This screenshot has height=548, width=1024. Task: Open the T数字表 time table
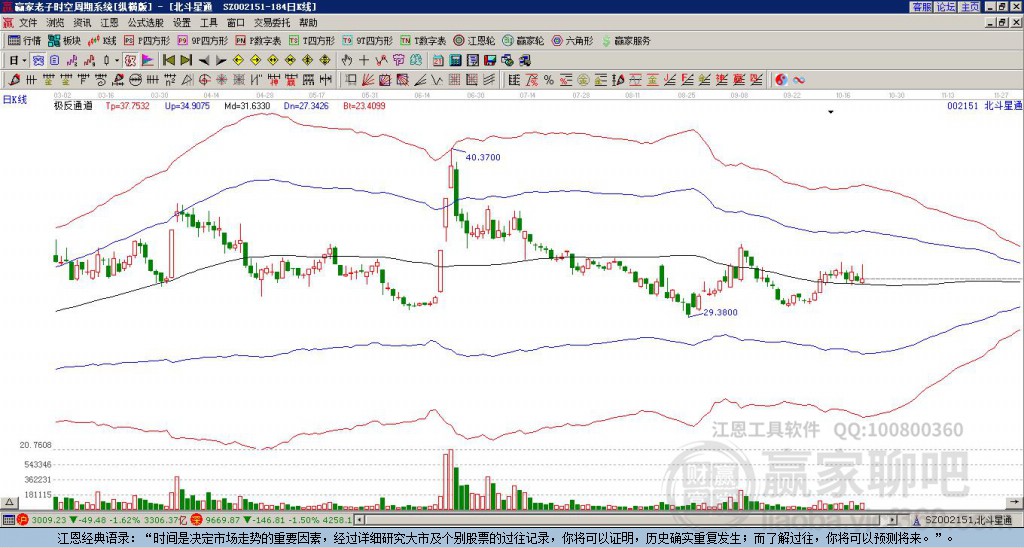pyautogui.click(x=423, y=40)
